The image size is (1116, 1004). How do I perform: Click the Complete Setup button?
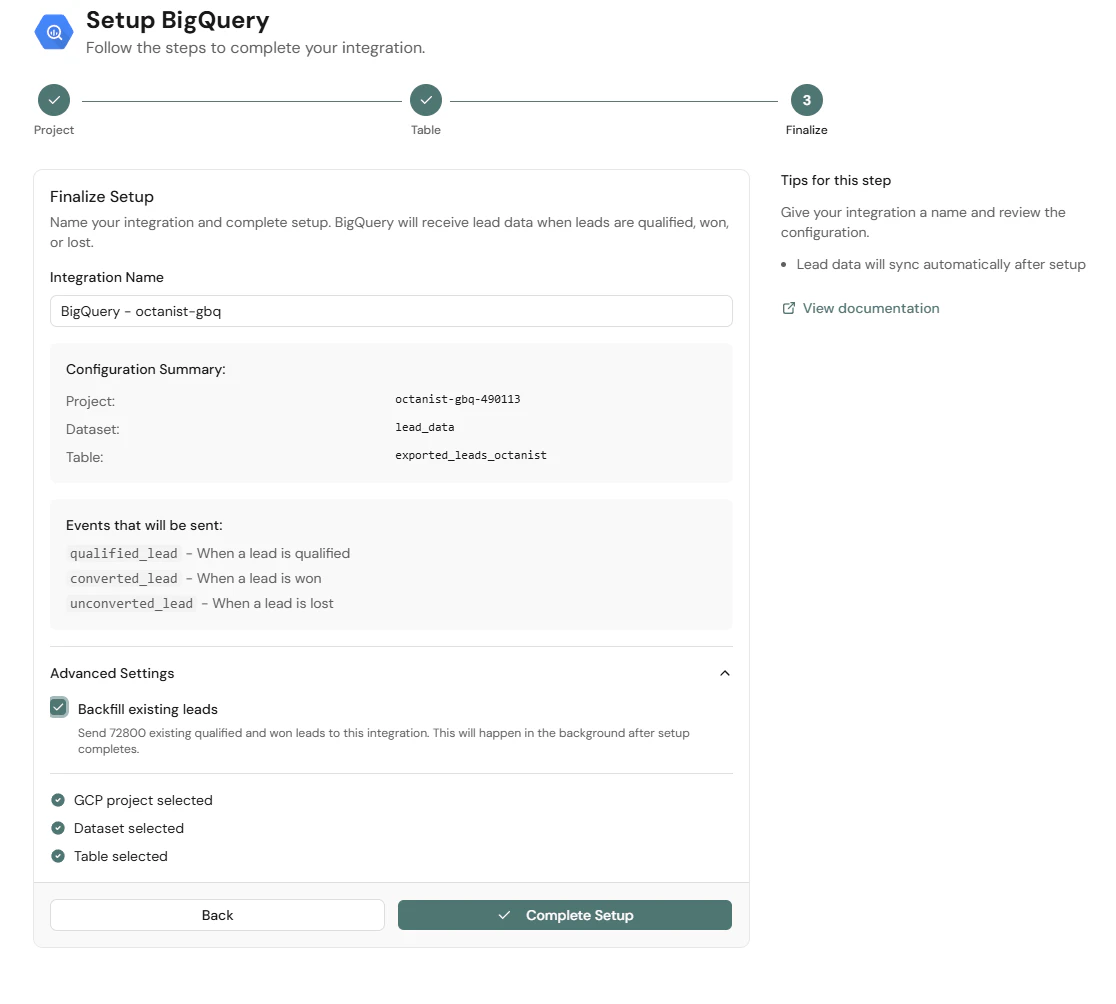point(564,915)
